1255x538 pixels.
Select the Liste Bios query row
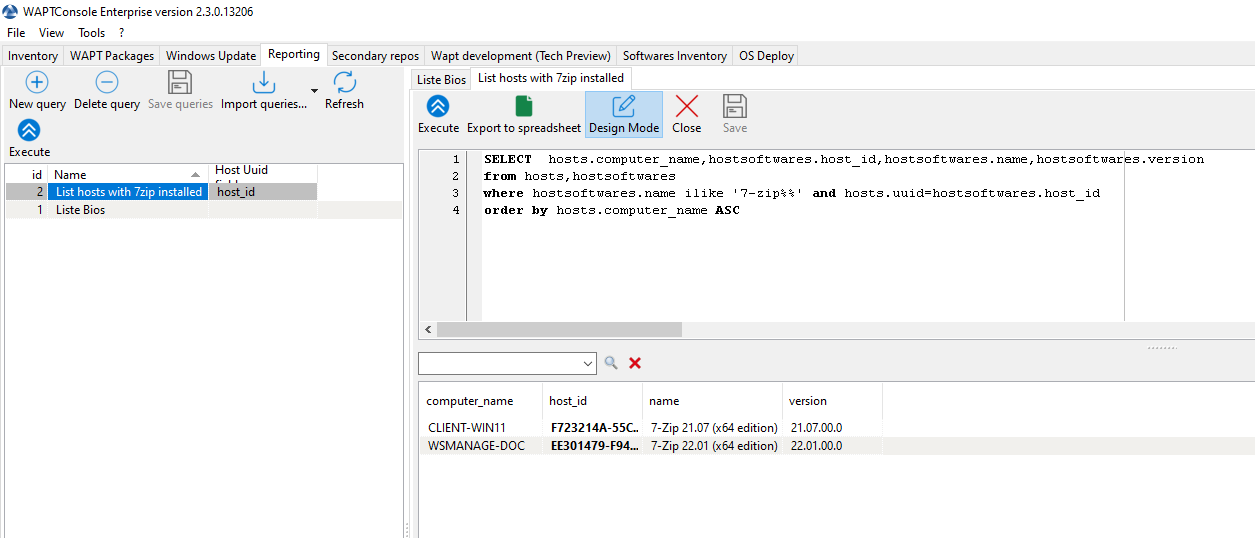click(80, 210)
